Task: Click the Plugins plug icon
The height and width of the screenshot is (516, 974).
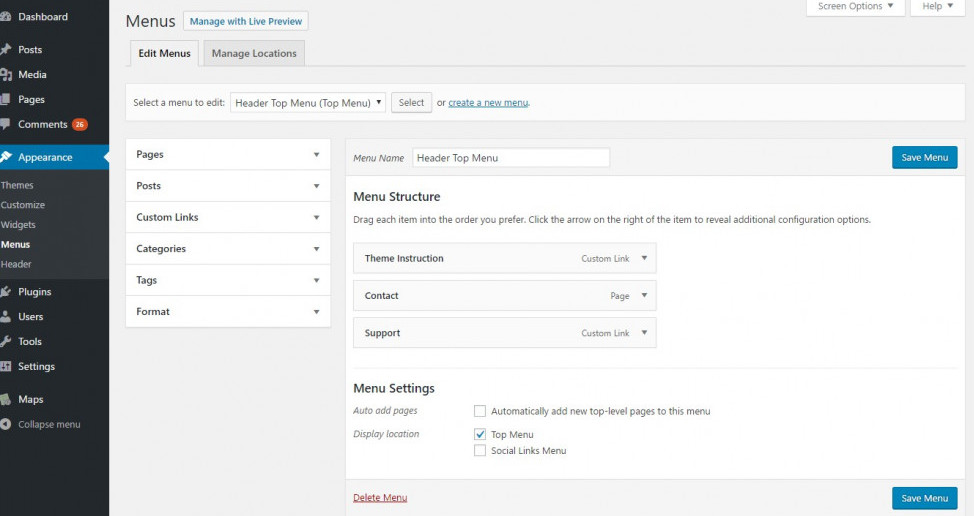Action: click(x=5, y=291)
